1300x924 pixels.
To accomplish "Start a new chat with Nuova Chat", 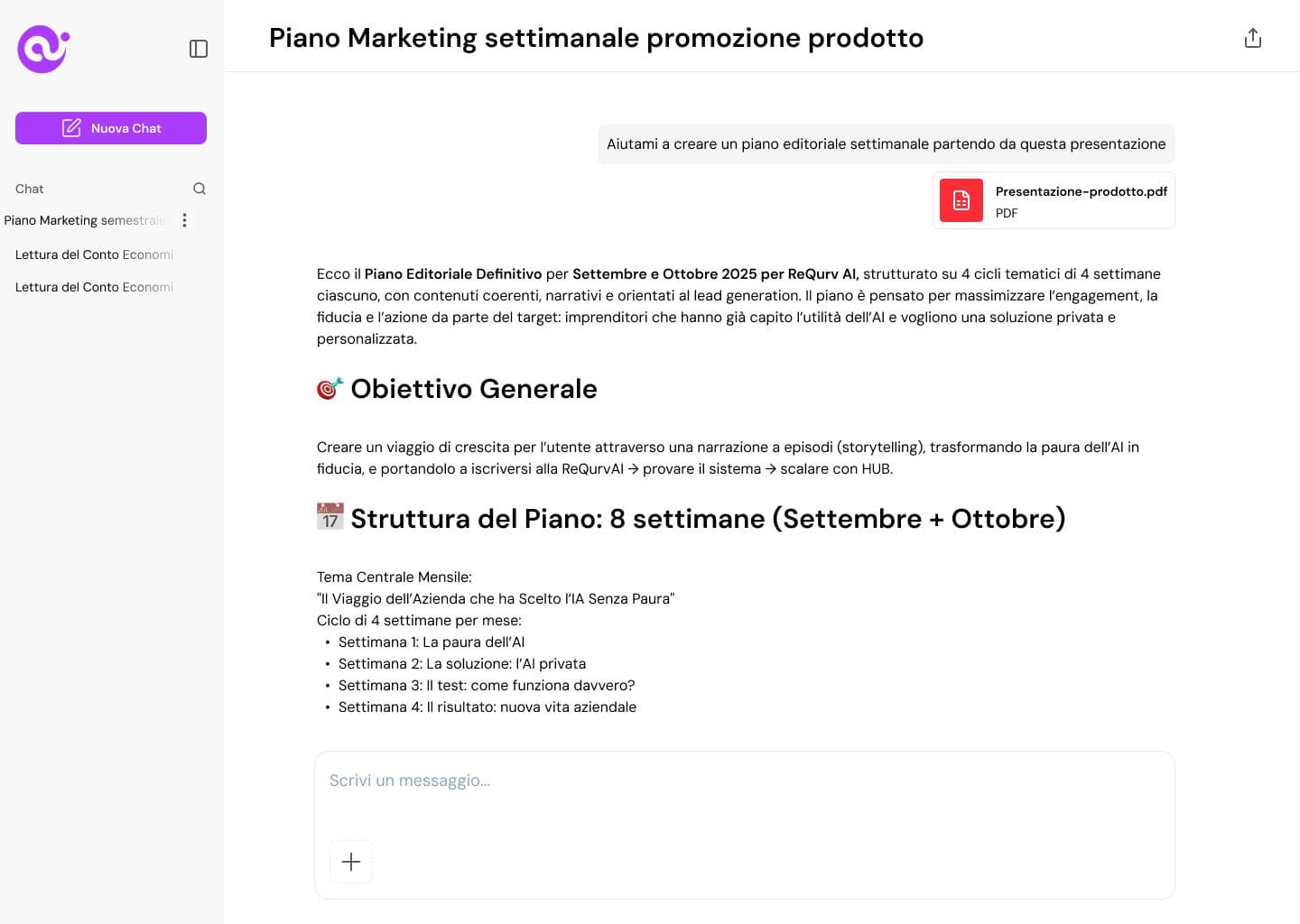I will [x=111, y=128].
